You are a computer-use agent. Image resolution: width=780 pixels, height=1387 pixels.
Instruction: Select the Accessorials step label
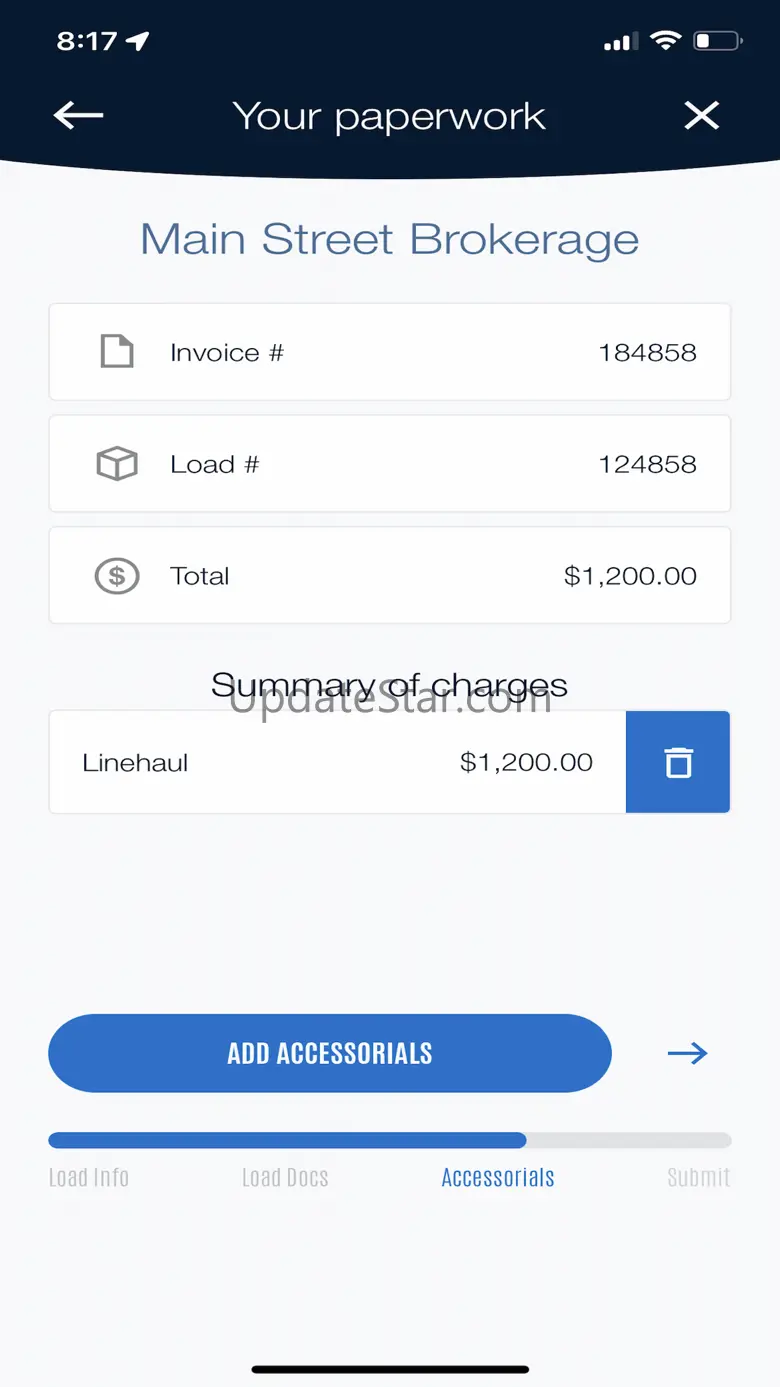pos(498,1177)
